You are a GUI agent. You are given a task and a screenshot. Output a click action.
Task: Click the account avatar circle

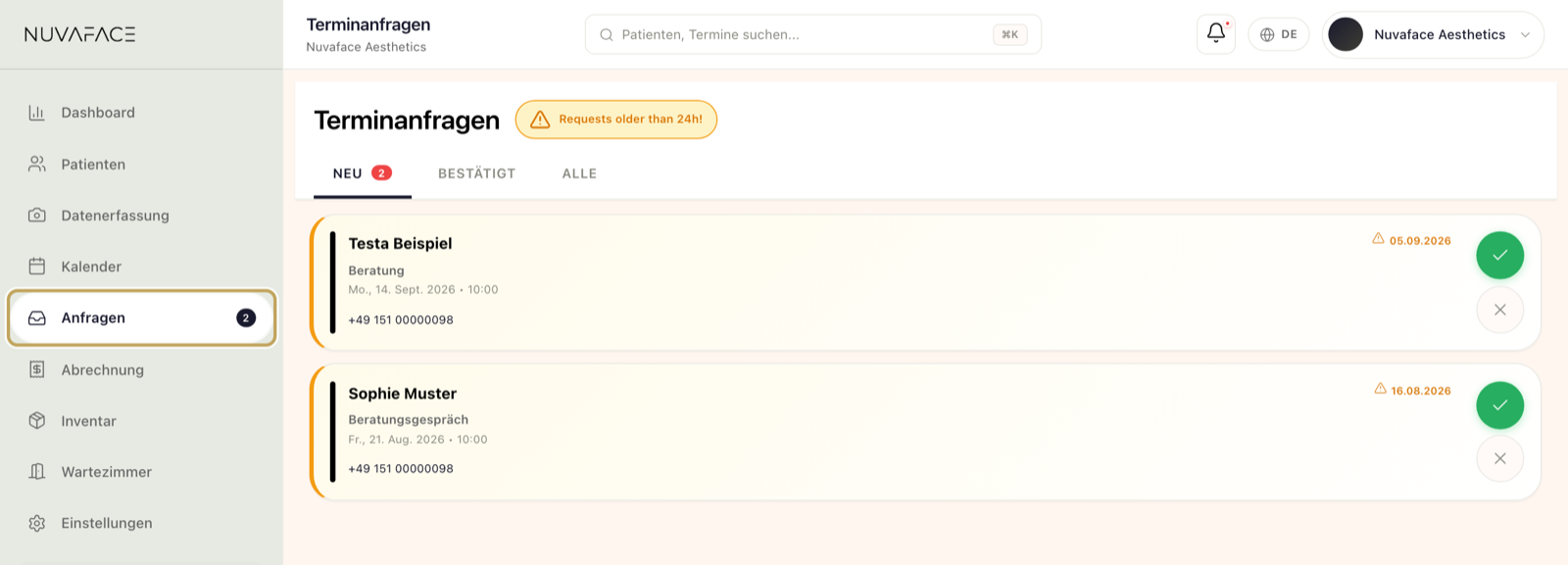click(x=1346, y=34)
